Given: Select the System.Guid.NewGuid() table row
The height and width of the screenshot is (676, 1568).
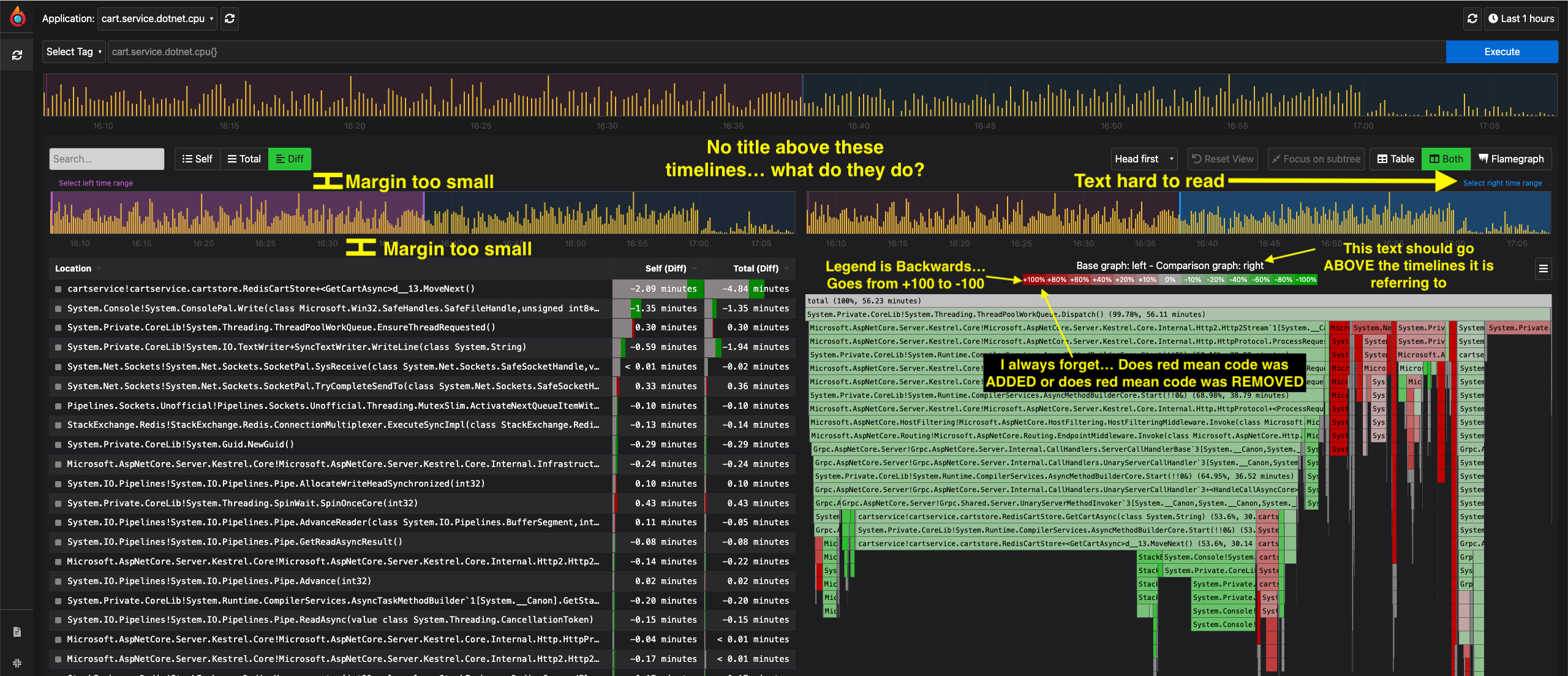Looking at the screenshot, I should pyautogui.click(x=422, y=444).
